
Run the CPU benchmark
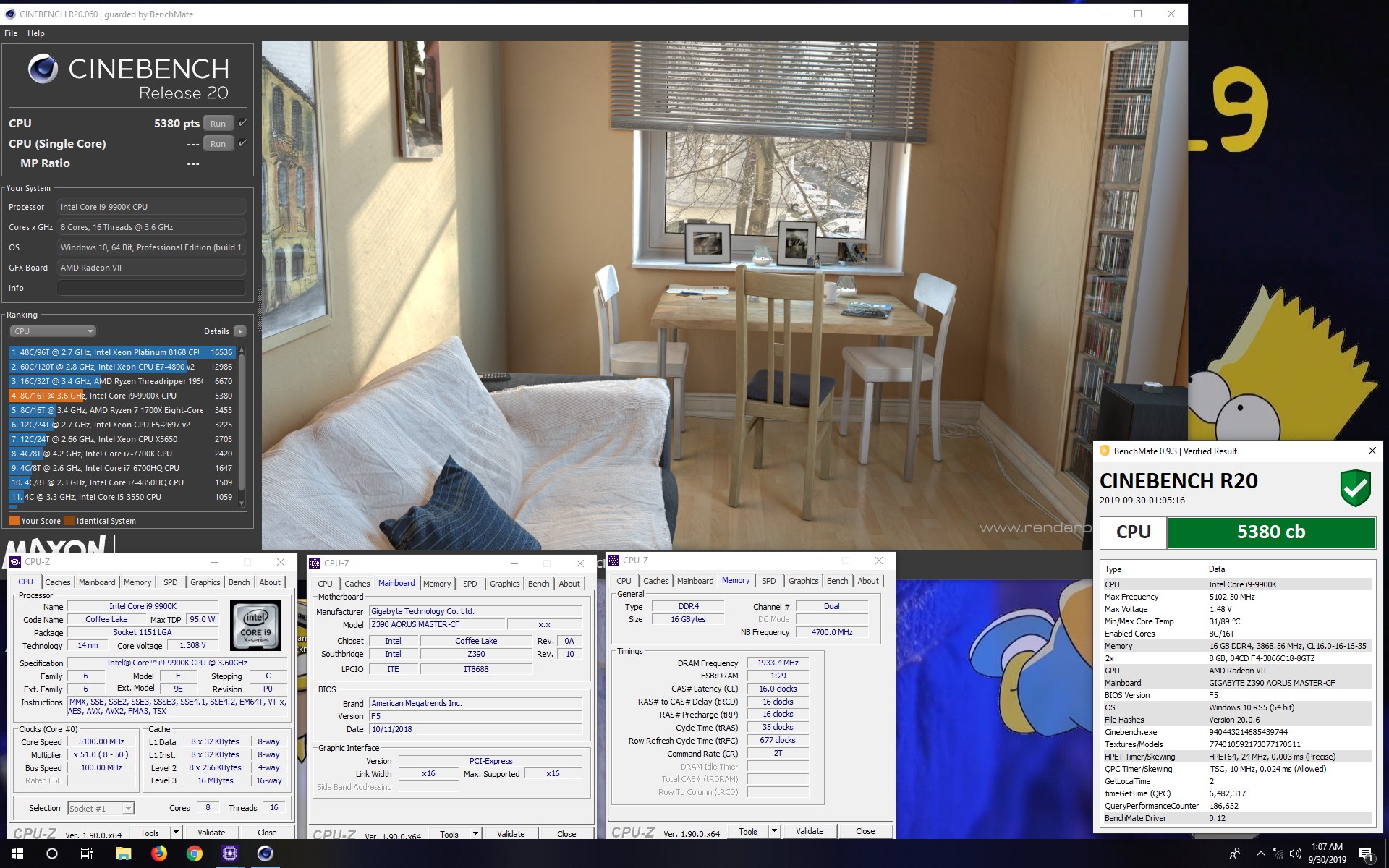[218, 124]
